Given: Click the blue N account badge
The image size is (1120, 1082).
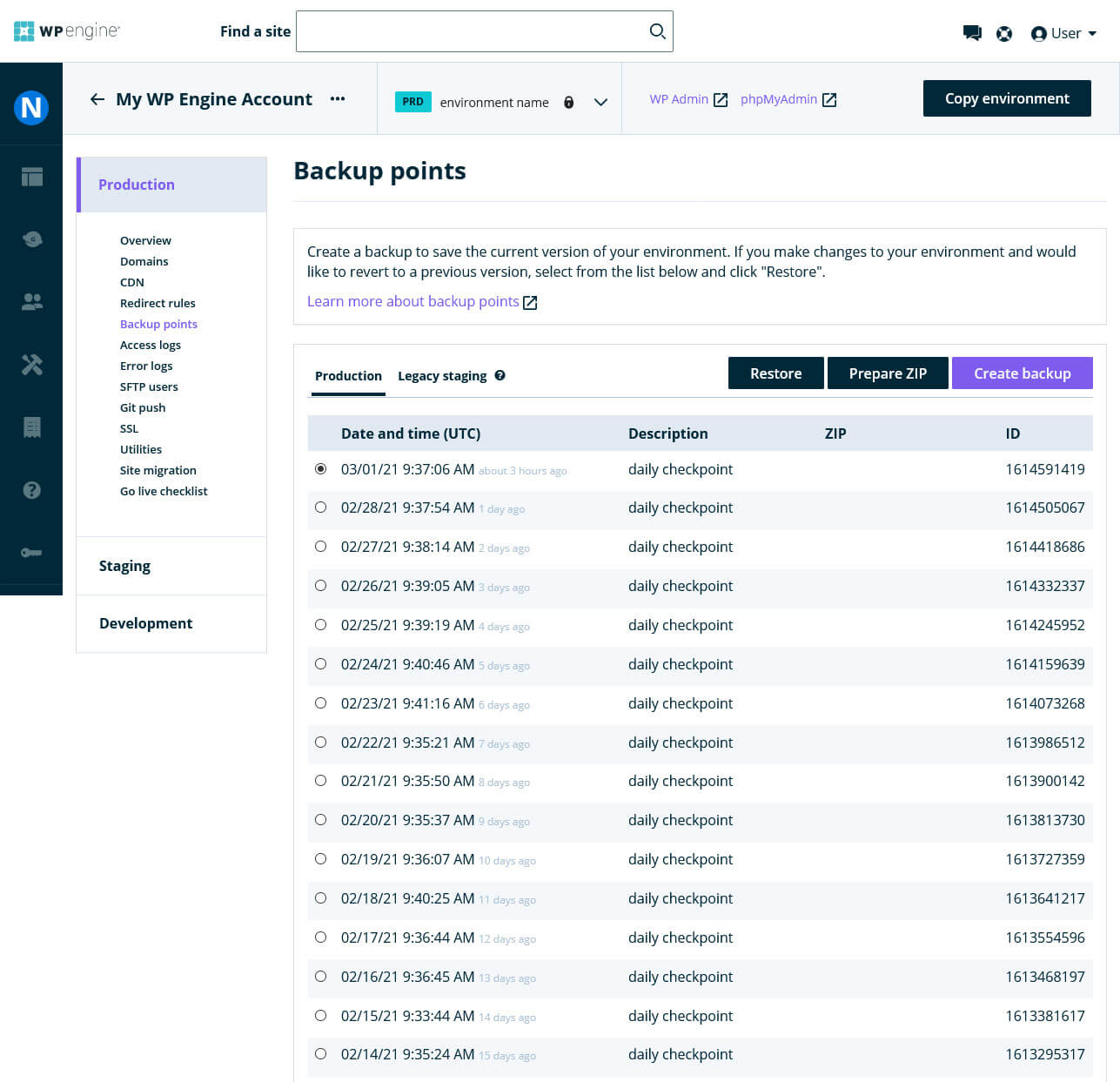Looking at the screenshot, I should [x=31, y=107].
